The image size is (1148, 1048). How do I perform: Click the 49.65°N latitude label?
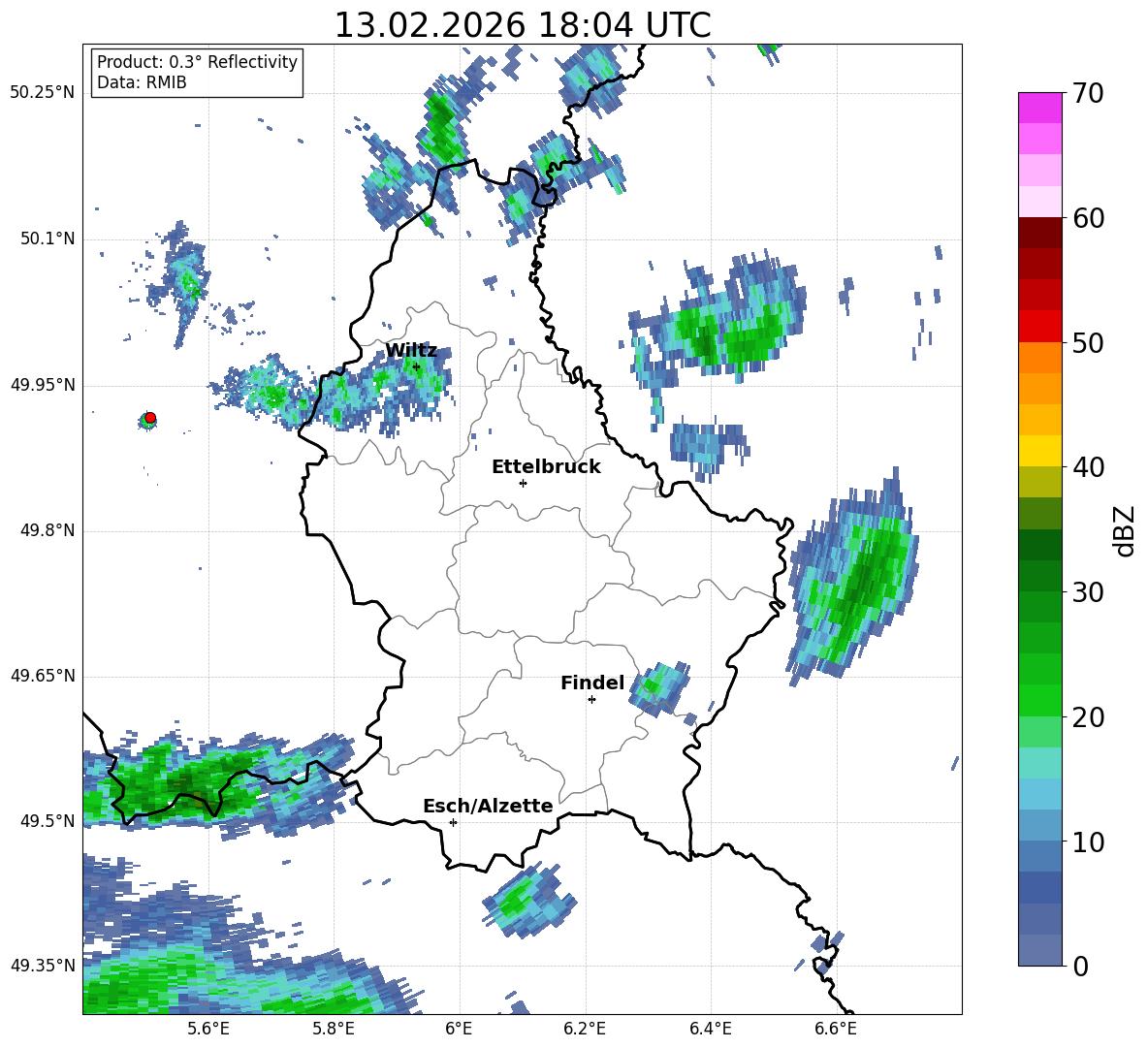coord(43,676)
